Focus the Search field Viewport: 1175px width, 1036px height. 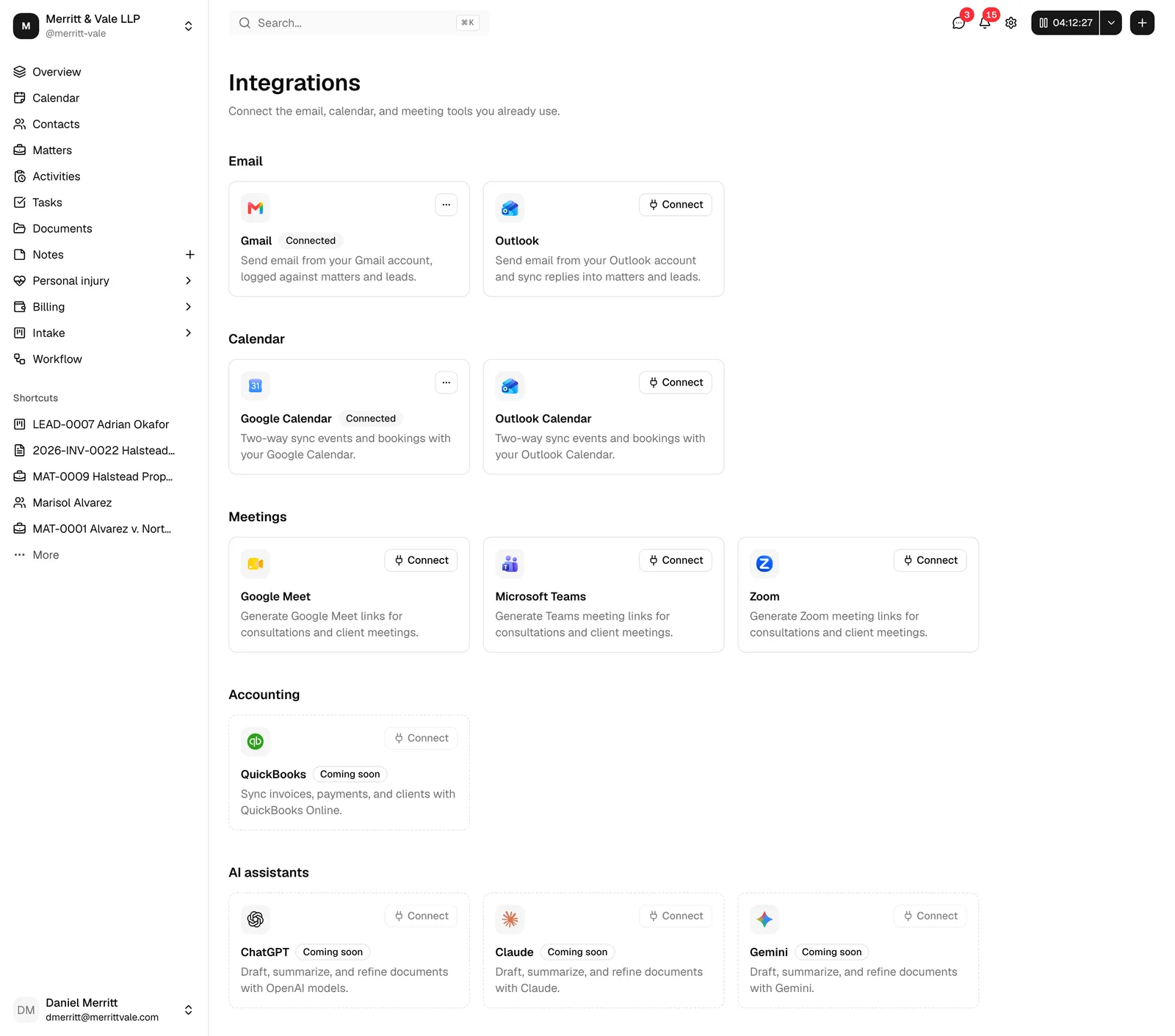pyautogui.click(x=359, y=23)
